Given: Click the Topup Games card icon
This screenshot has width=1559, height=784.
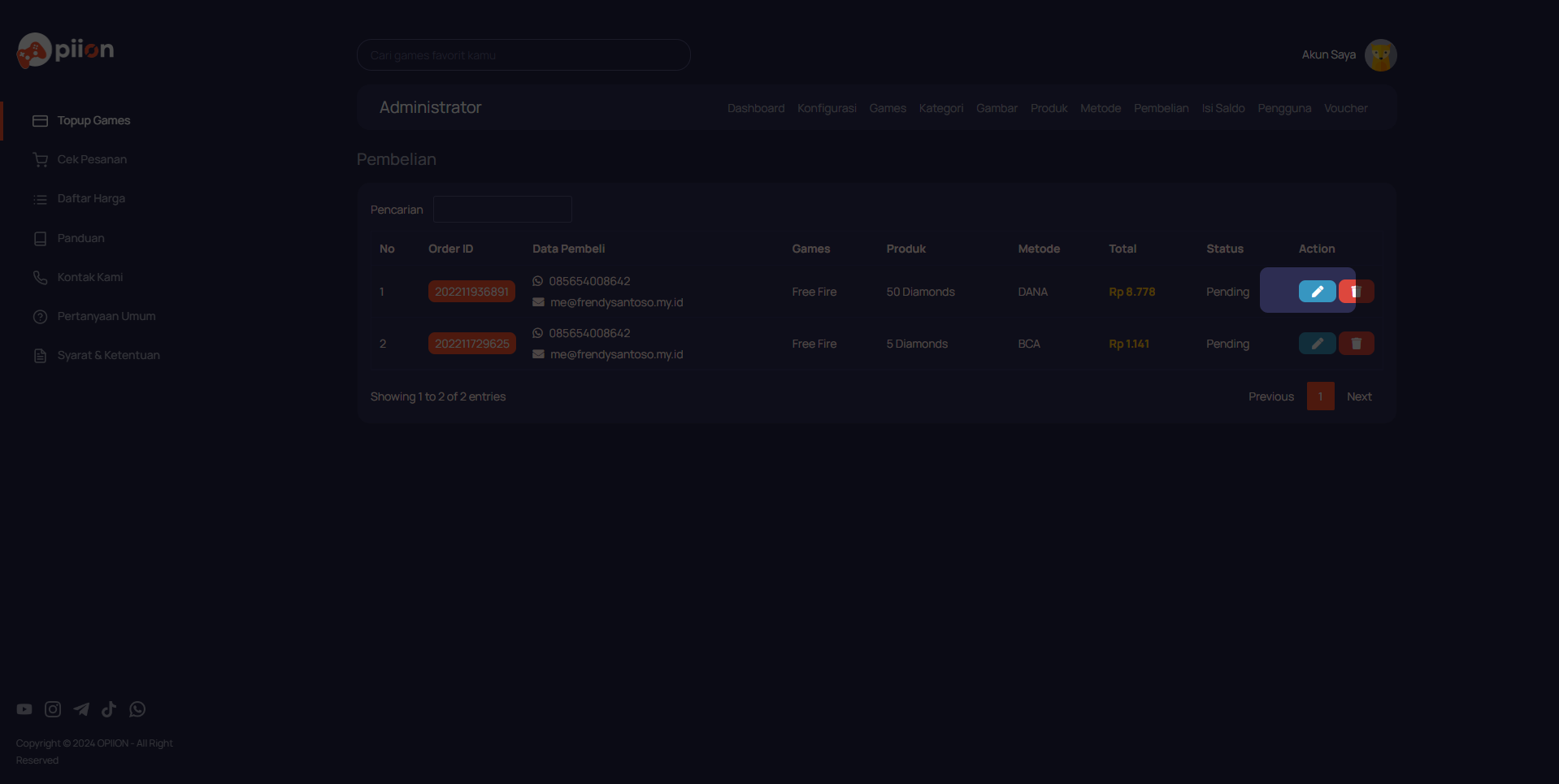Looking at the screenshot, I should (x=40, y=121).
